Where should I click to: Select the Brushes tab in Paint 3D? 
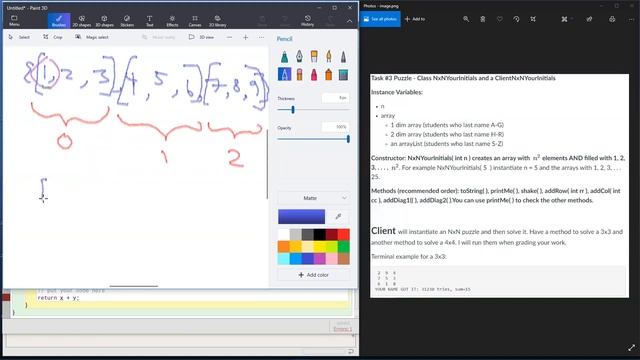click(x=59, y=20)
